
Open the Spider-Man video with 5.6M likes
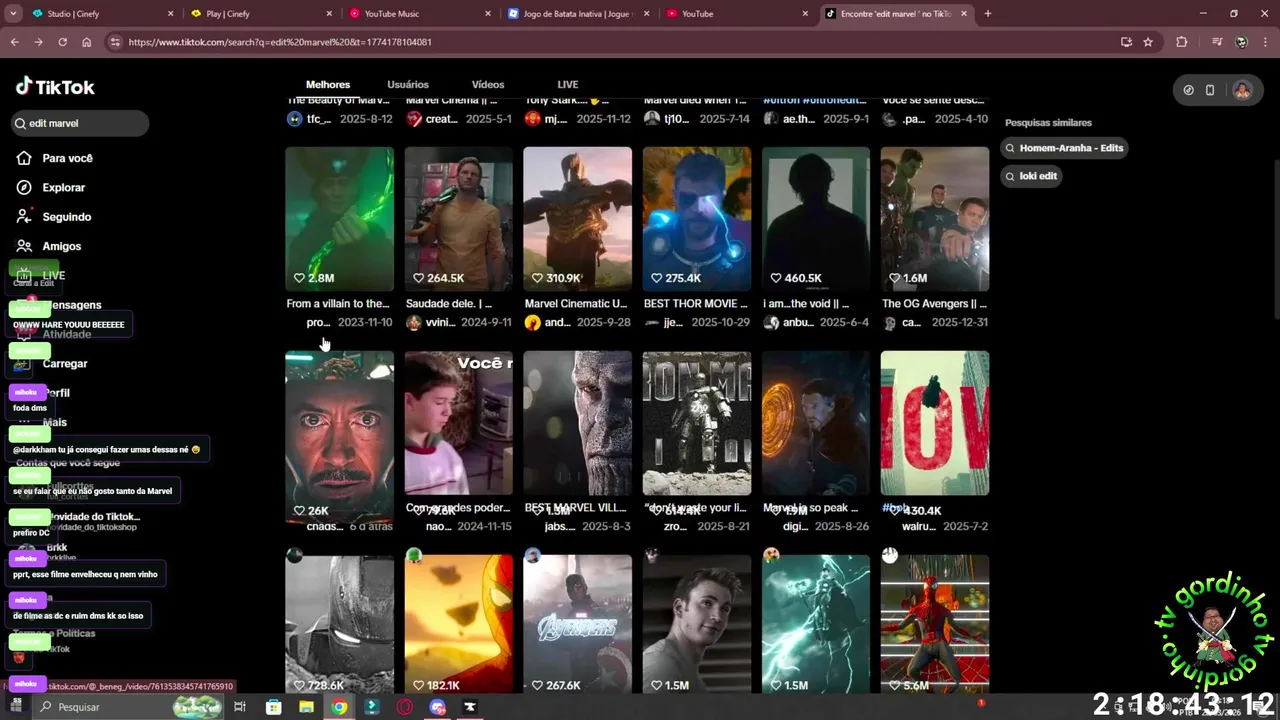pos(935,624)
